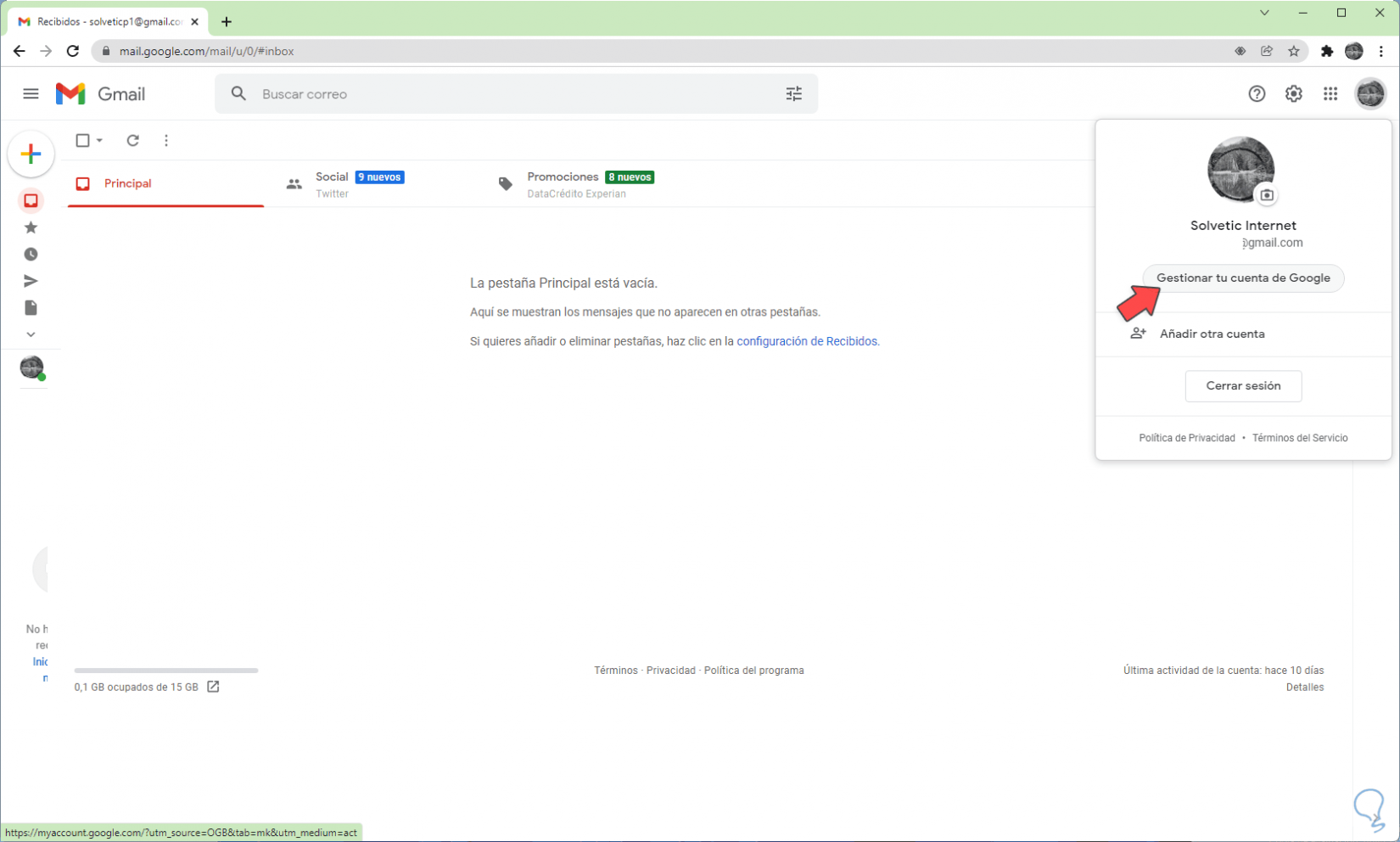Reload the browser page
The width and height of the screenshot is (1400, 842).
coord(73,51)
